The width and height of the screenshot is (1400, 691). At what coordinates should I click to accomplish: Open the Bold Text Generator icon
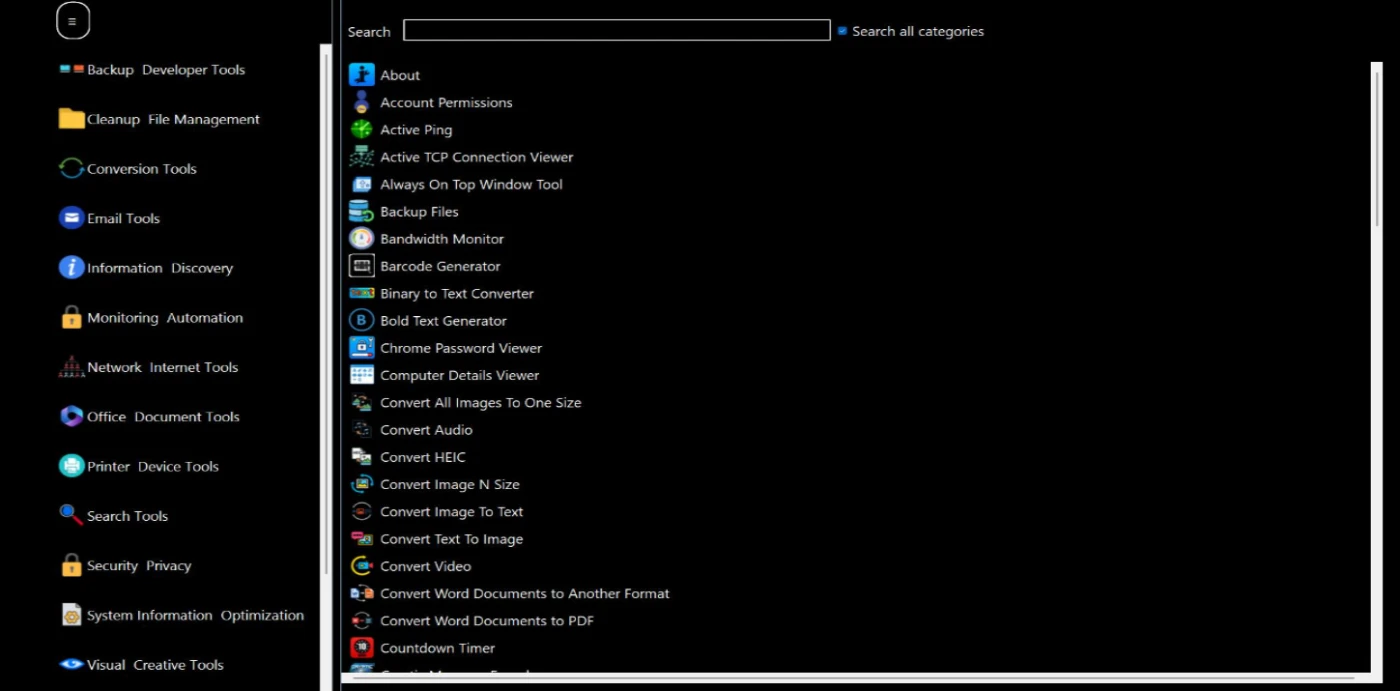[x=361, y=321]
